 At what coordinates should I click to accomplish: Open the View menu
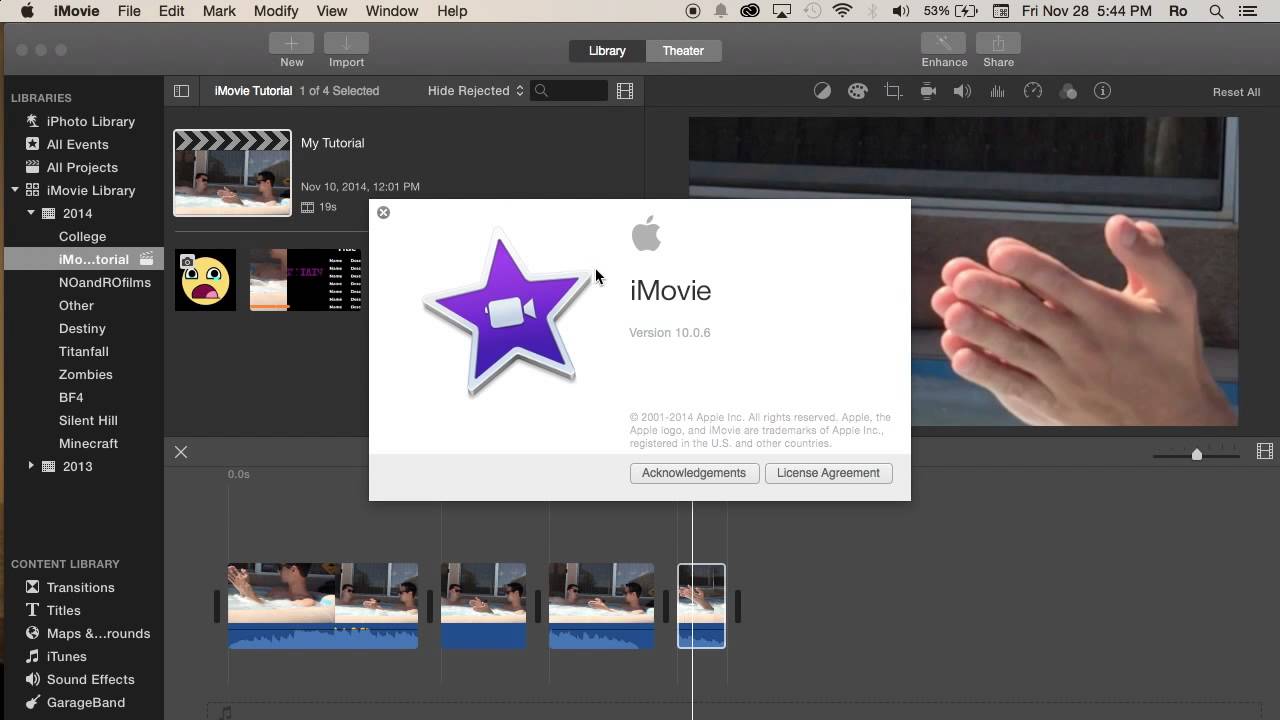coord(332,11)
